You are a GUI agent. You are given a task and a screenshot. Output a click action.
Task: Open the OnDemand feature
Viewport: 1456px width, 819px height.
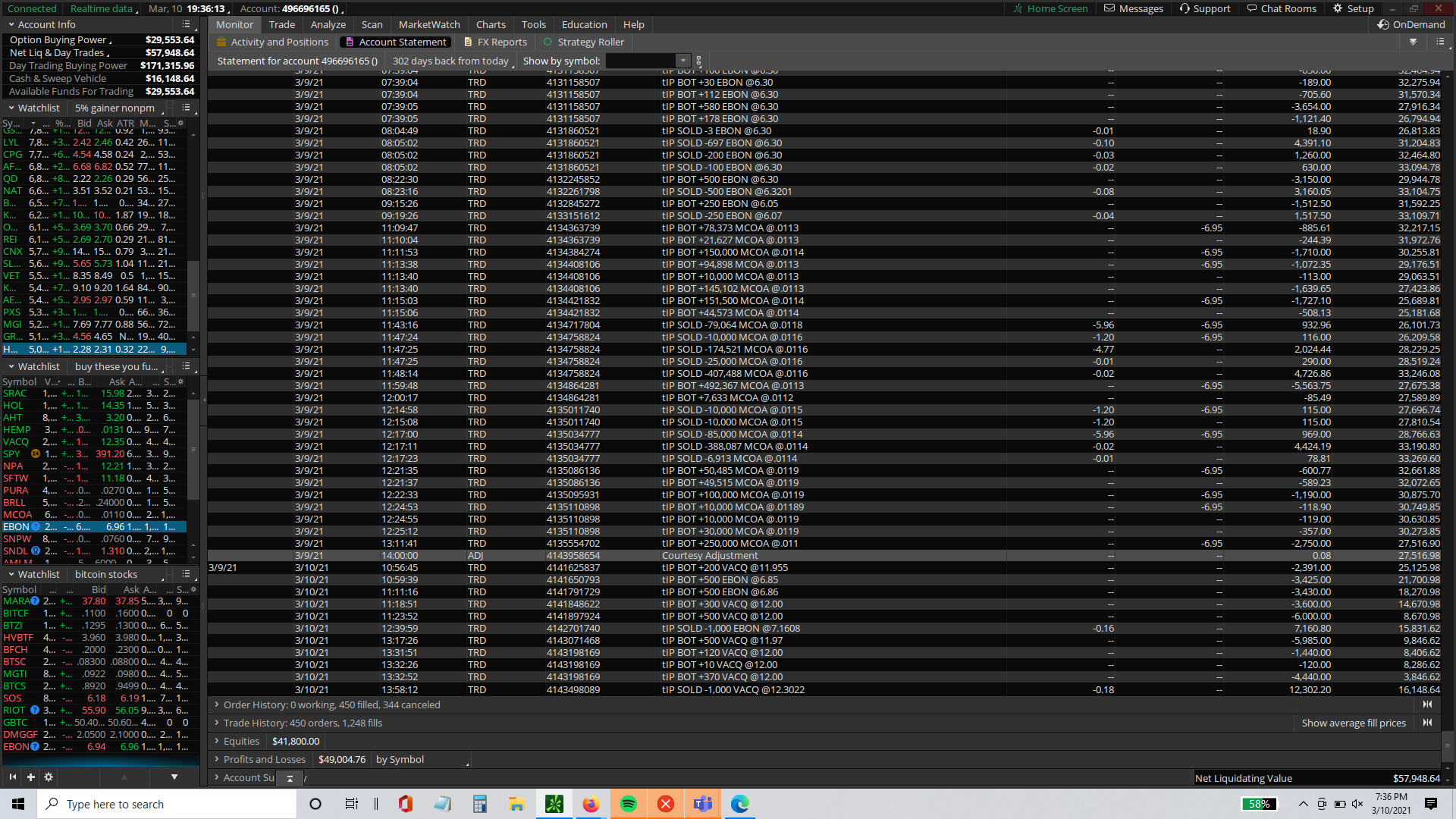tap(1411, 24)
